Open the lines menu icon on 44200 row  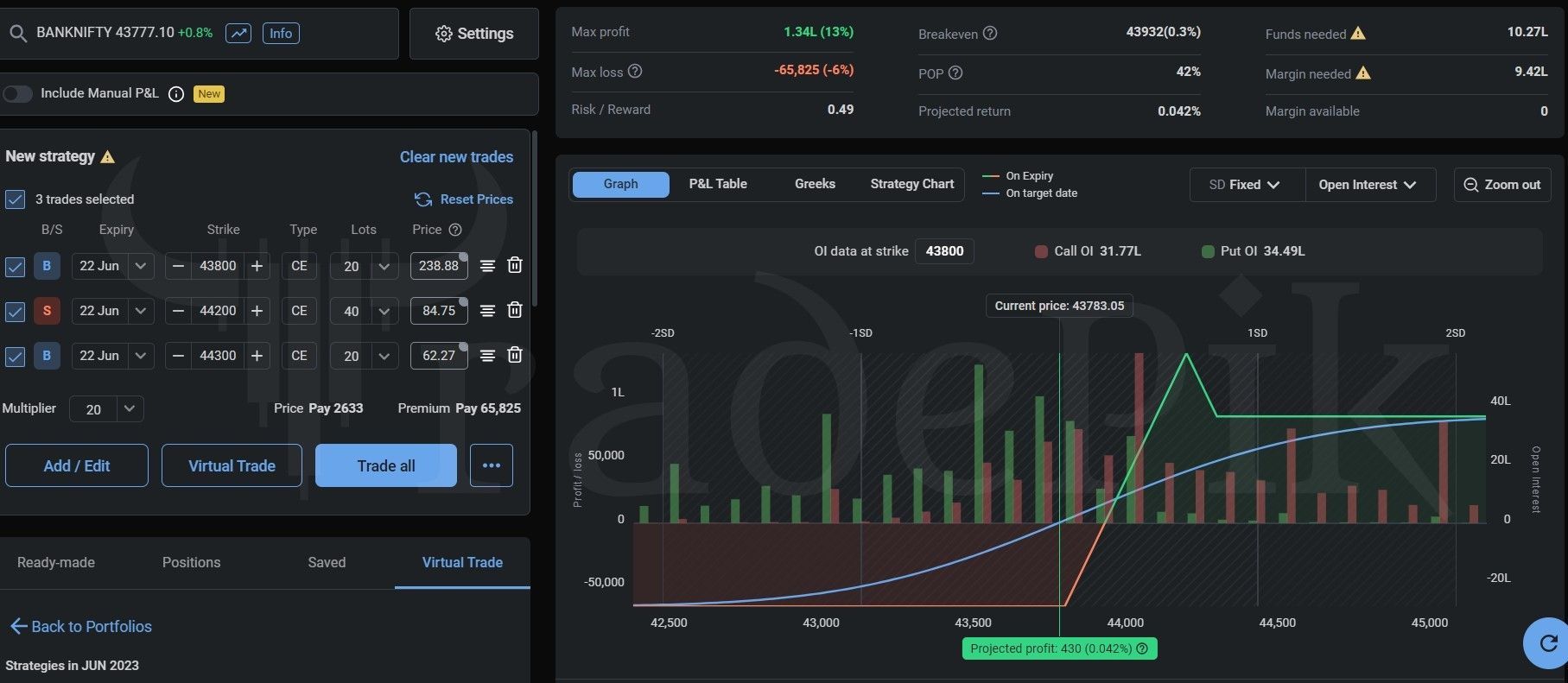coord(487,311)
